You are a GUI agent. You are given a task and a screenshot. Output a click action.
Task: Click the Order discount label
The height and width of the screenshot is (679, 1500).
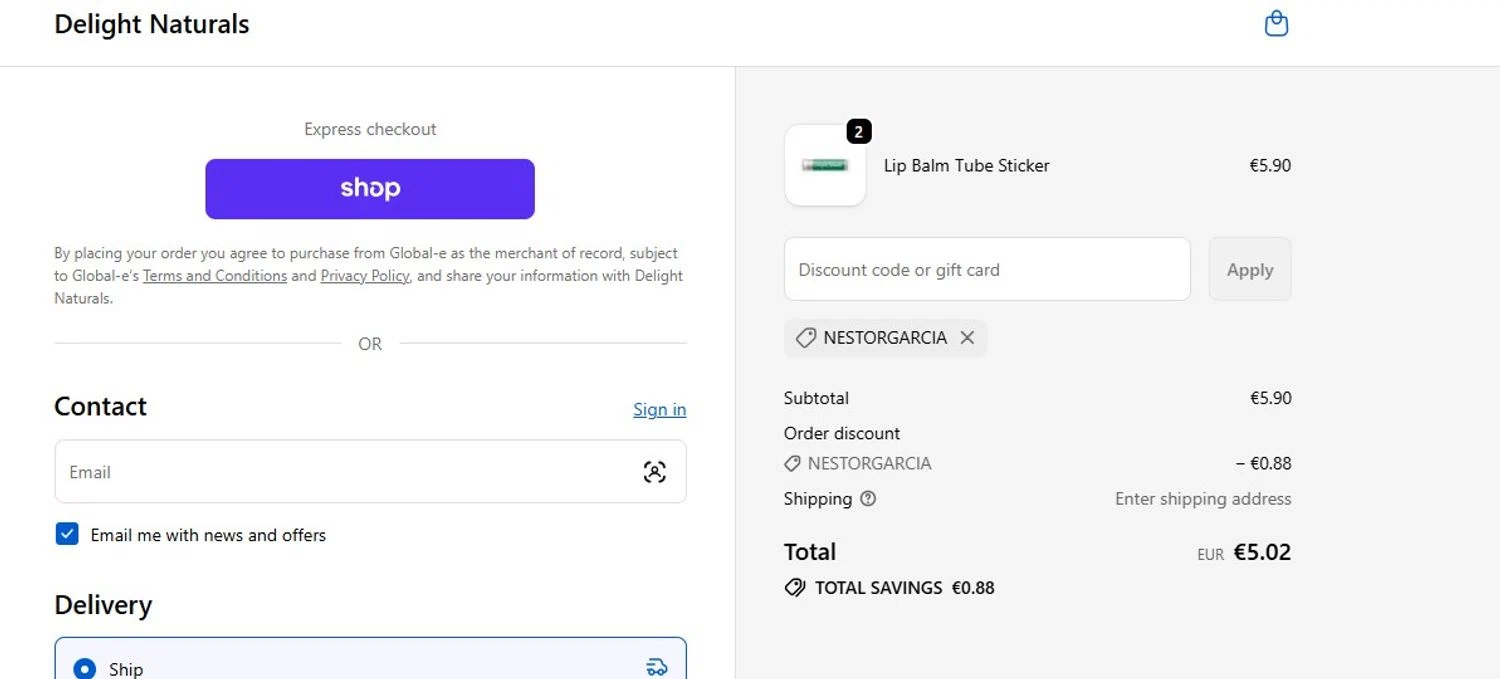842,433
